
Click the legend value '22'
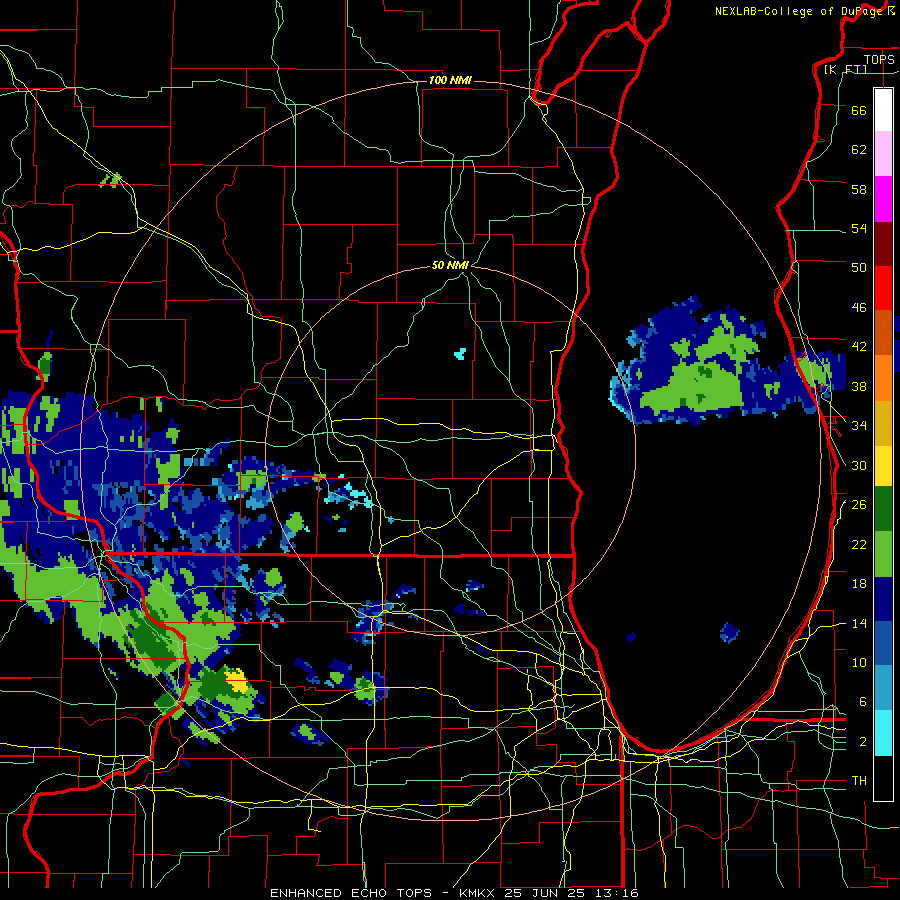[859, 544]
